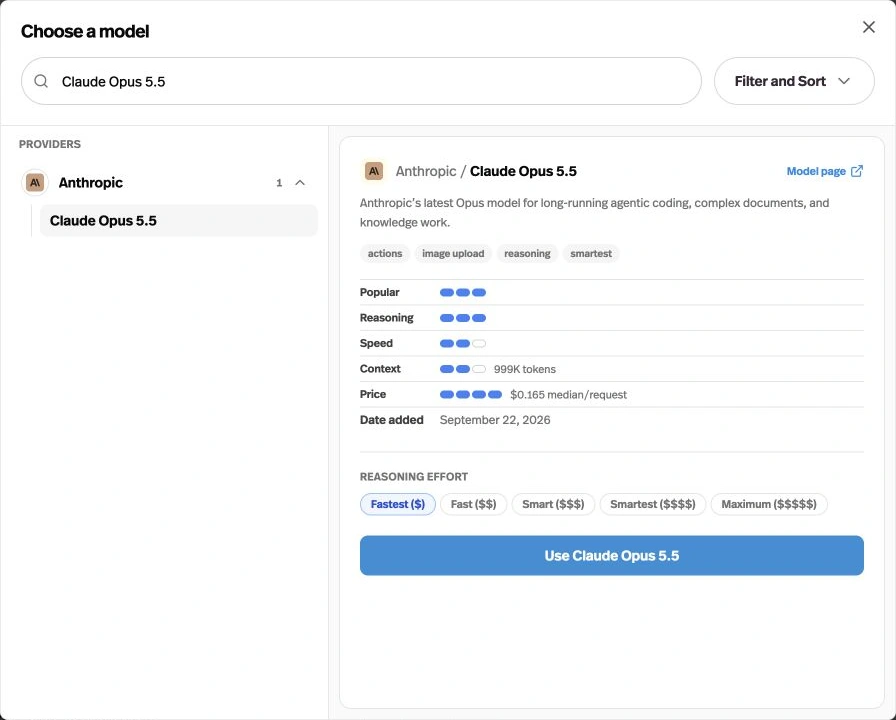Select Claude Opus 5.5 in sidebar
The width and height of the screenshot is (896, 720).
tap(178, 221)
